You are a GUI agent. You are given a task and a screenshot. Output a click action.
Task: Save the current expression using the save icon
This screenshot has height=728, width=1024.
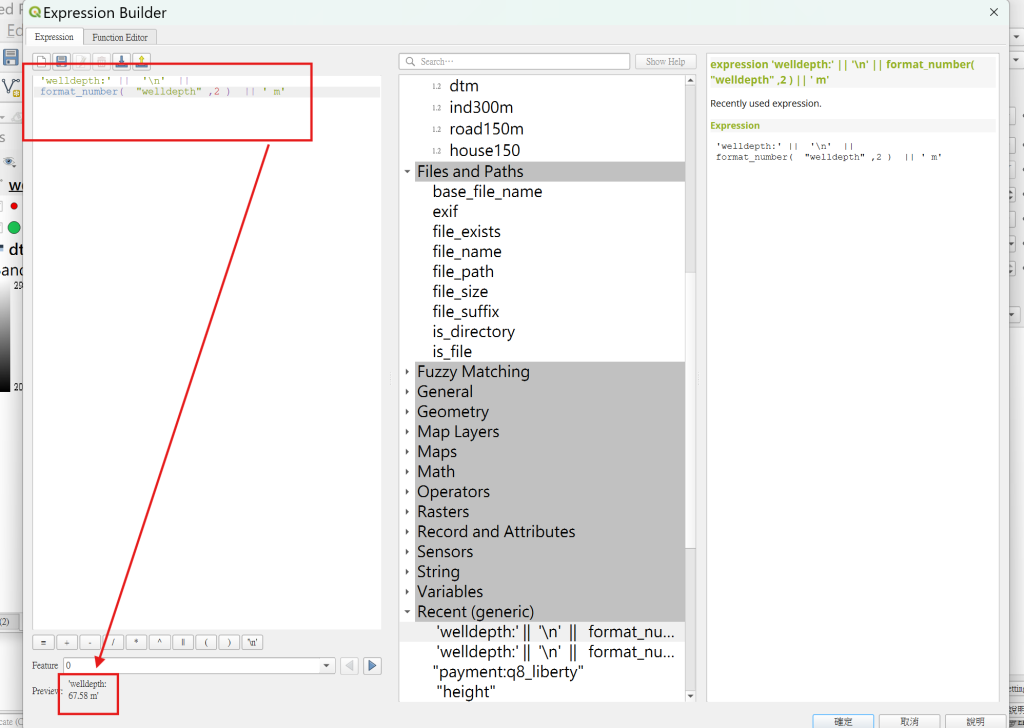(x=62, y=61)
